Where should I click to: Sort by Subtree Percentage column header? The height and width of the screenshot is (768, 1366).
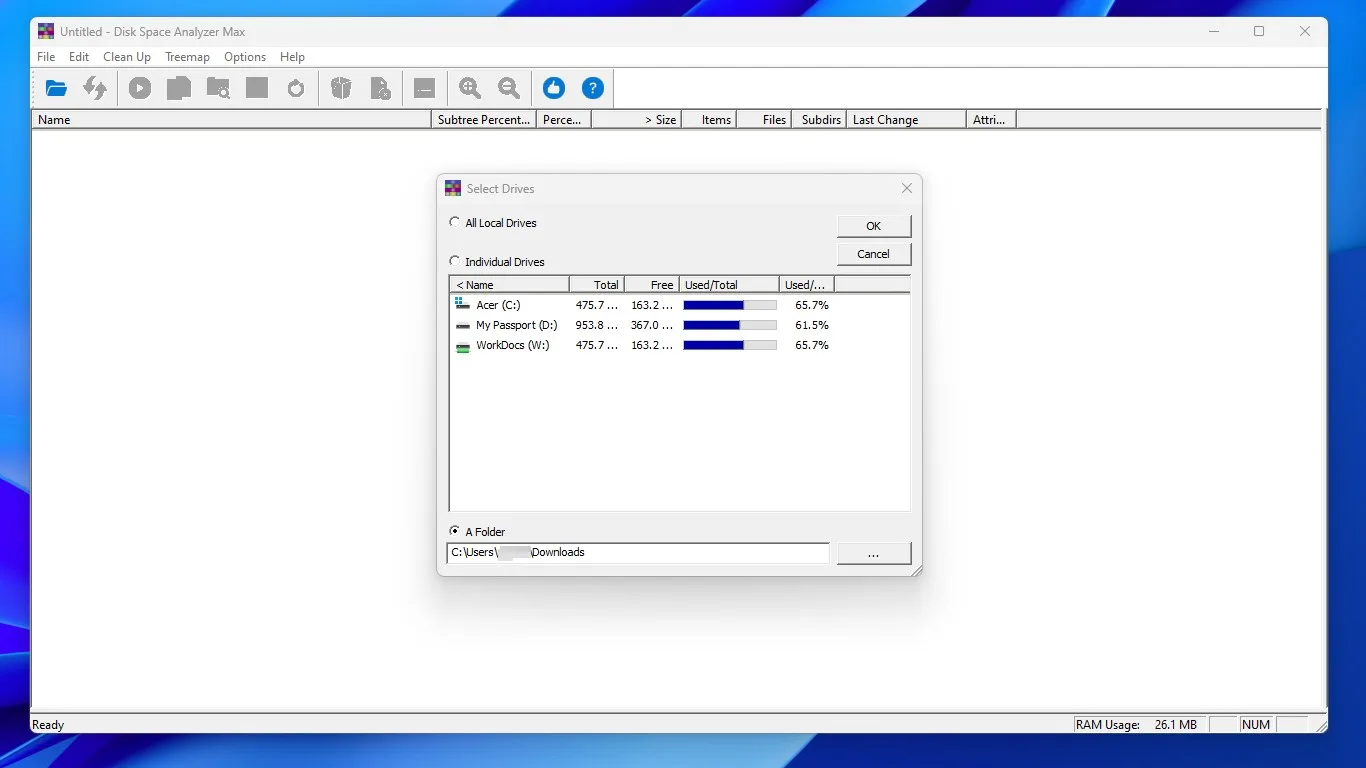[x=483, y=119]
